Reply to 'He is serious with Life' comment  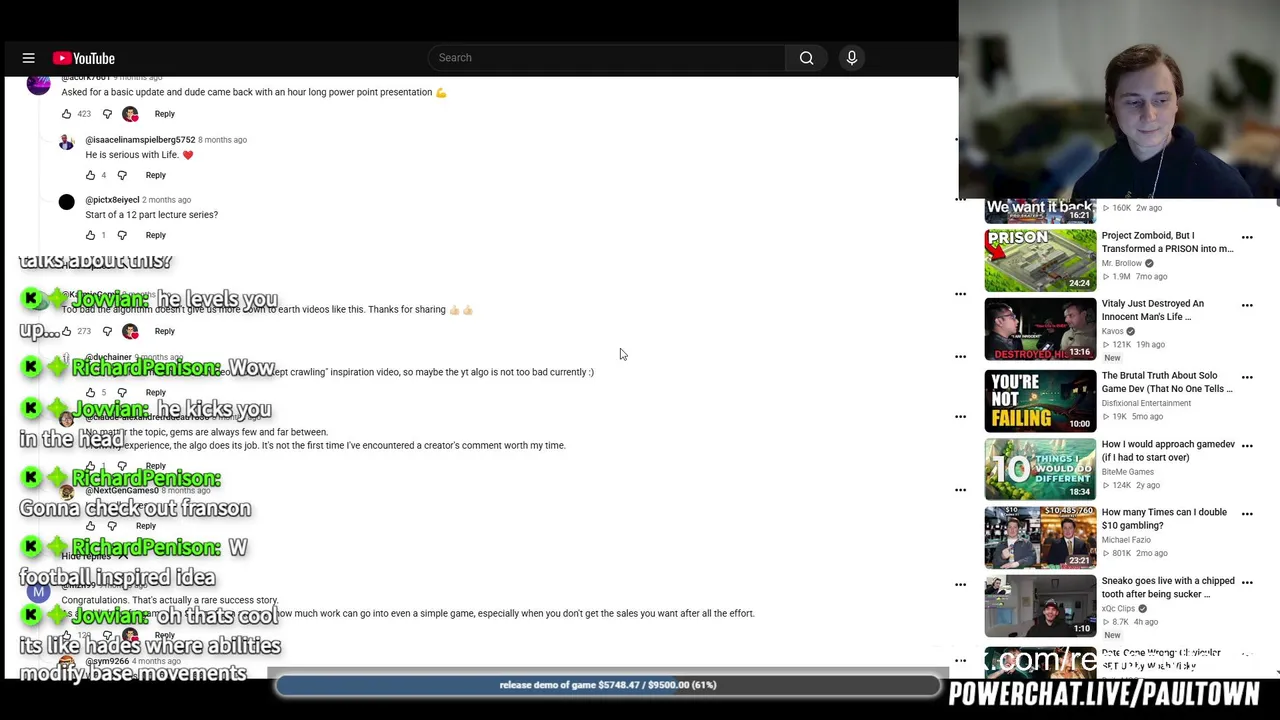click(x=155, y=175)
